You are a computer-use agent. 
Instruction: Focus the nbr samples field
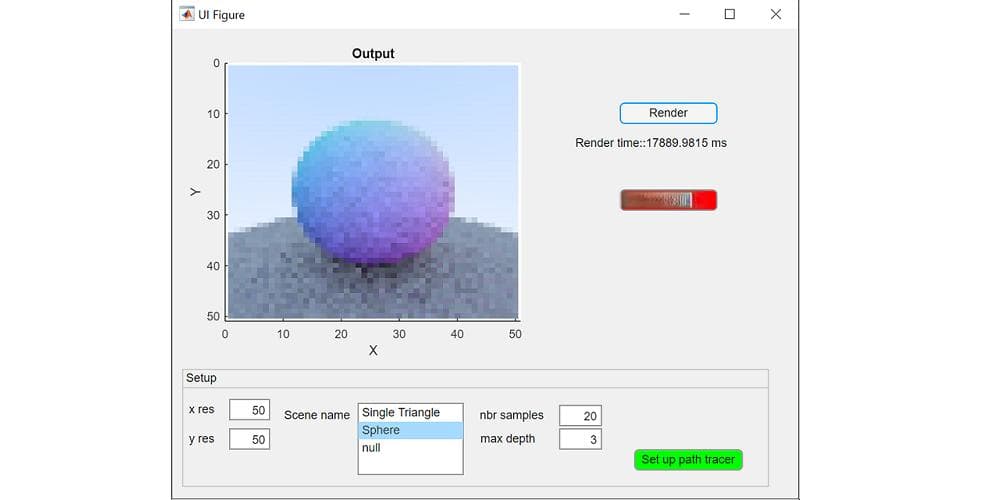pos(580,416)
